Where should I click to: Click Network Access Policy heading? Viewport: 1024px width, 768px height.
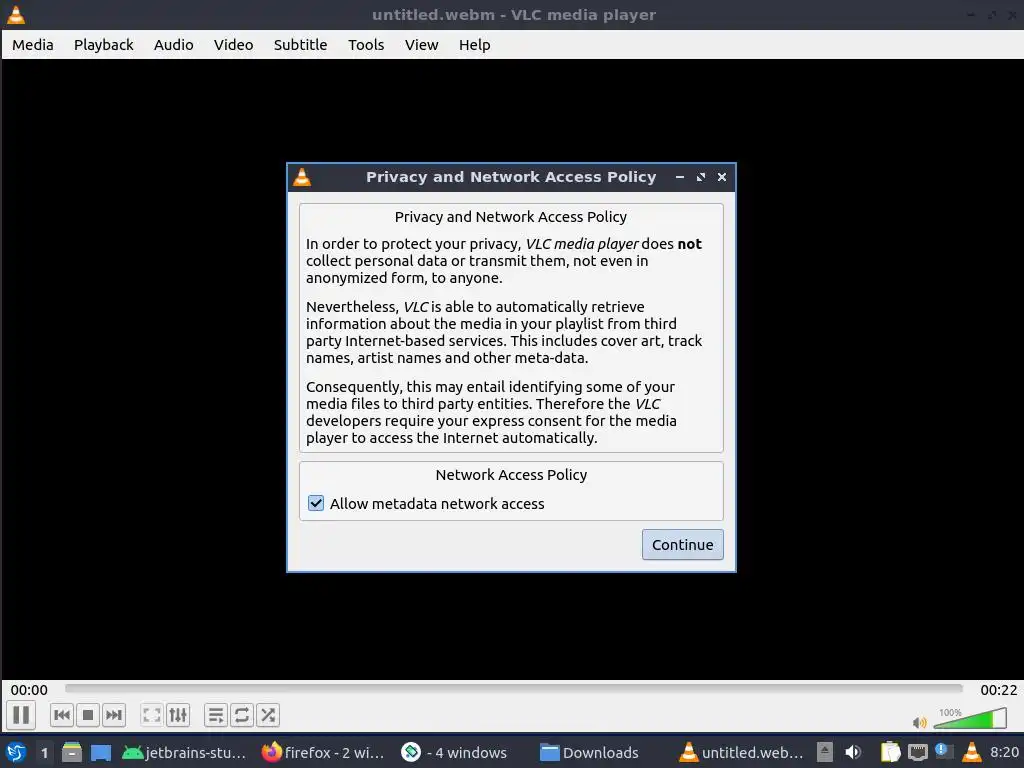pos(511,475)
